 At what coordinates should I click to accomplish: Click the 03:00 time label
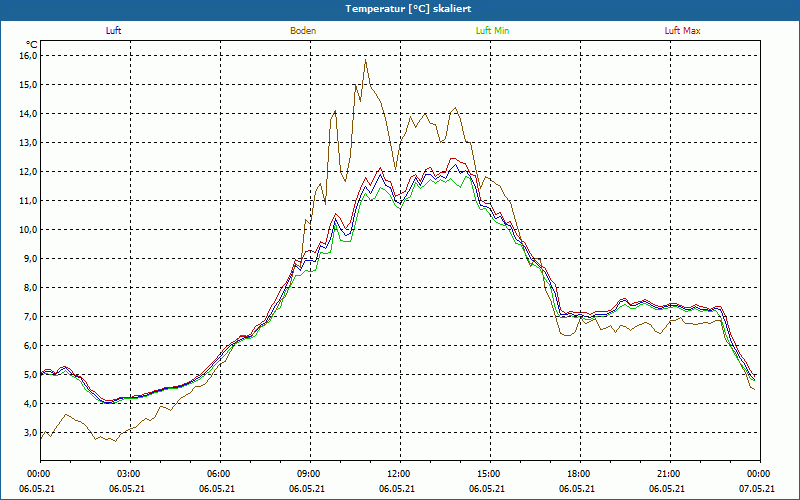click(x=130, y=474)
